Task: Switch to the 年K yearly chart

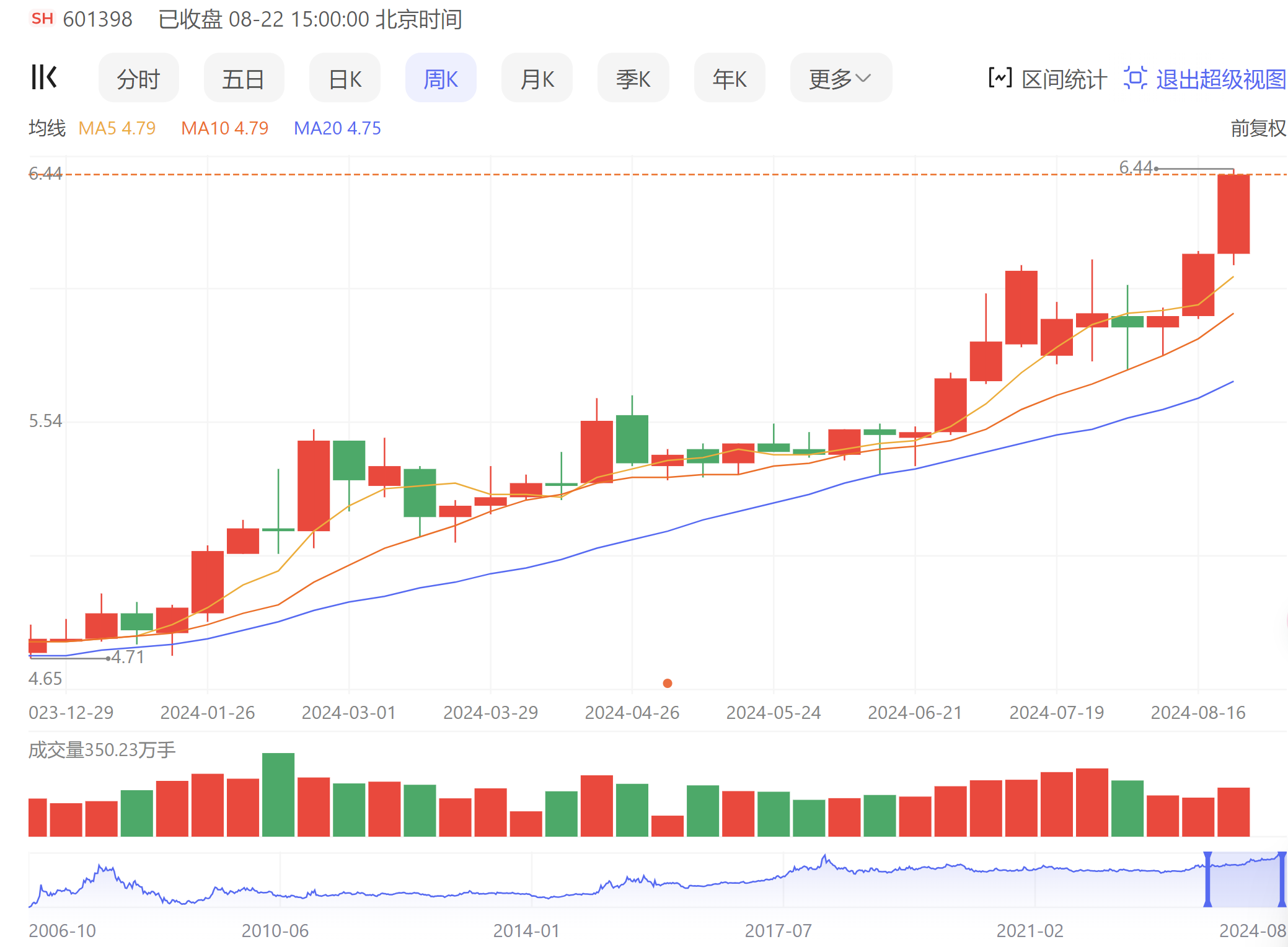Action: [730, 78]
